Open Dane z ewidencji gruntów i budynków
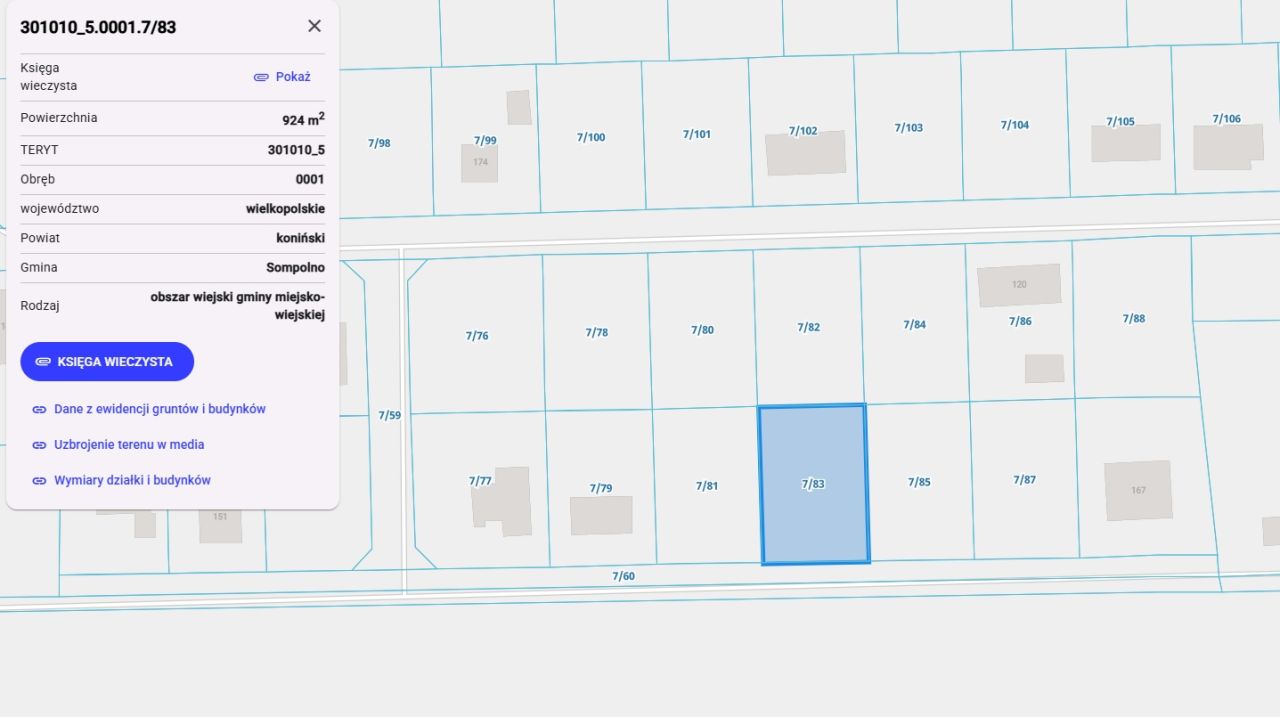The image size is (1280, 717). click(160, 409)
